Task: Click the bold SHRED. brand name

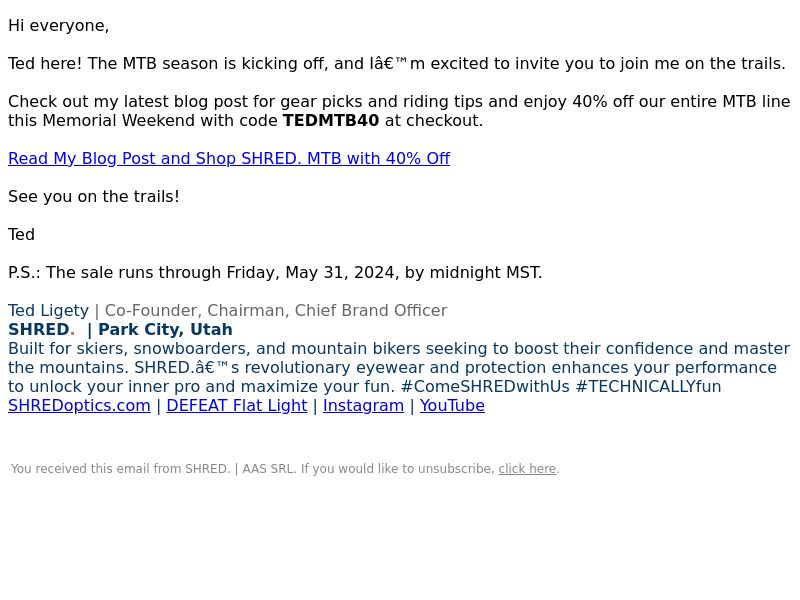Action: click(x=41, y=329)
